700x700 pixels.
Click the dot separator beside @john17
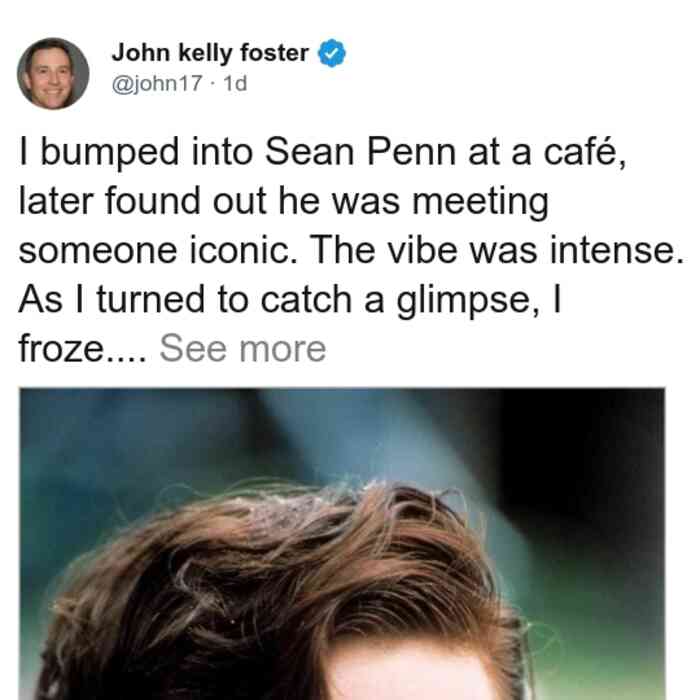click(x=213, y=84)
